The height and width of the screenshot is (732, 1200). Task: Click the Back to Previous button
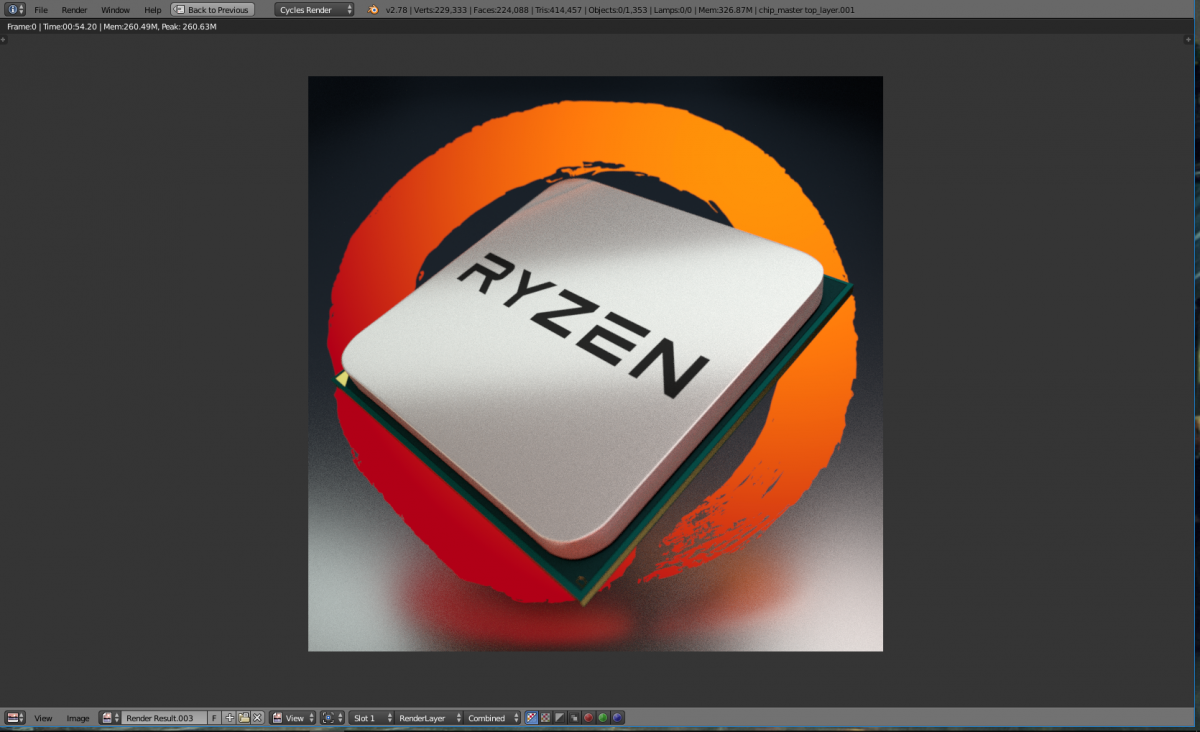coord(212,10)
